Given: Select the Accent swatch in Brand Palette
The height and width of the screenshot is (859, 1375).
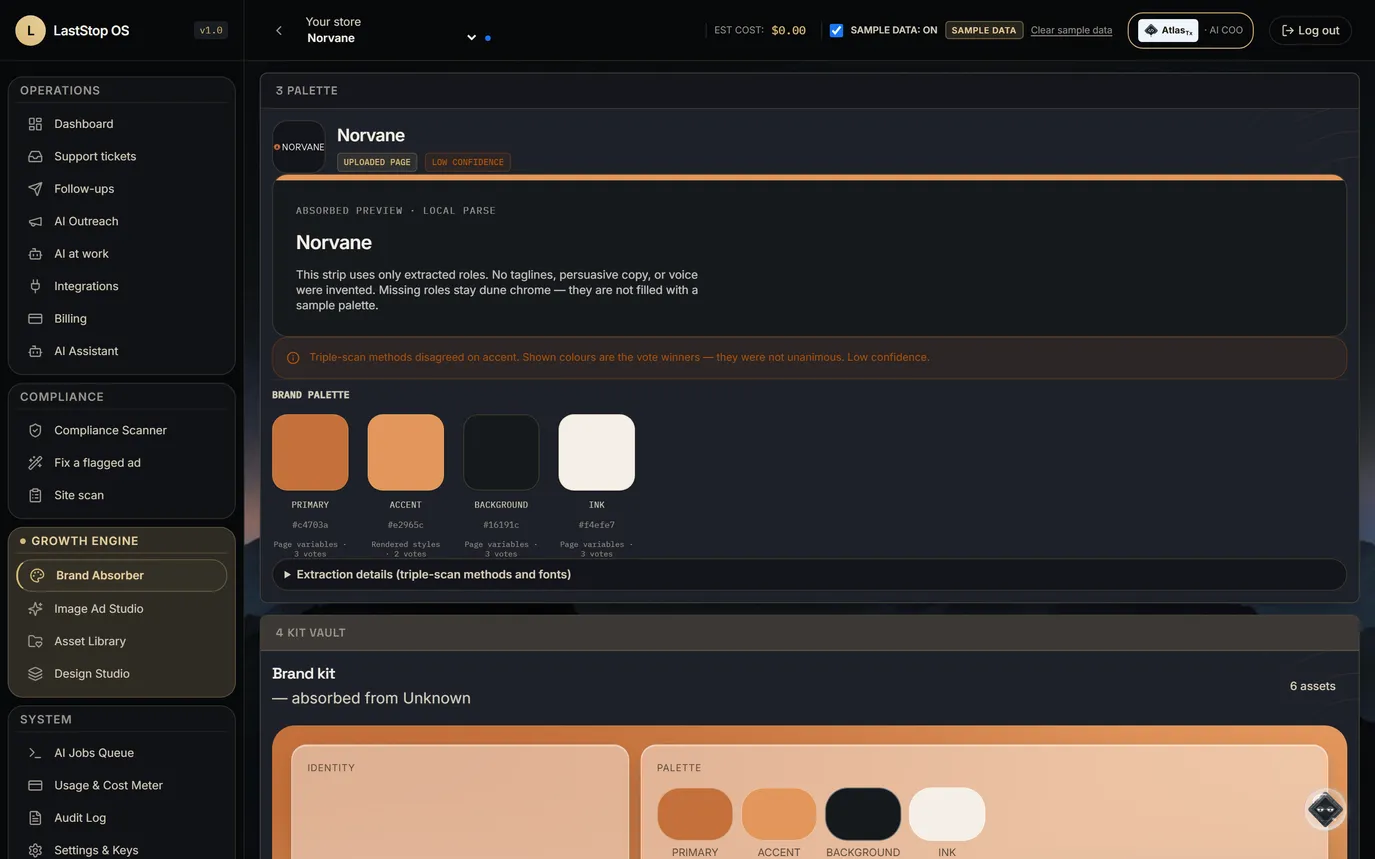Looking at the screenshot, I should coord(406,453).
